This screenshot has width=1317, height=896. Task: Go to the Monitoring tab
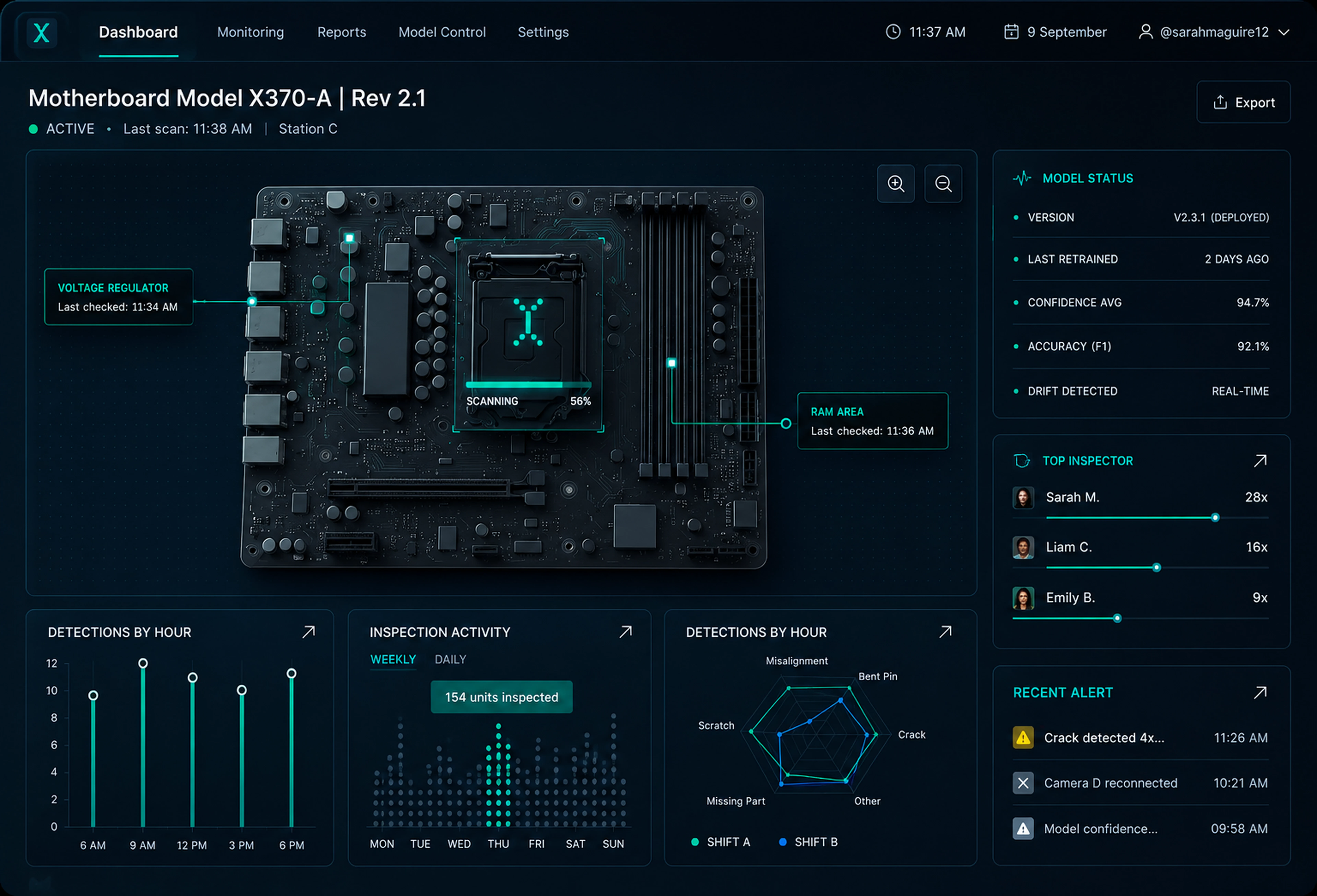[x=251, y=32]
